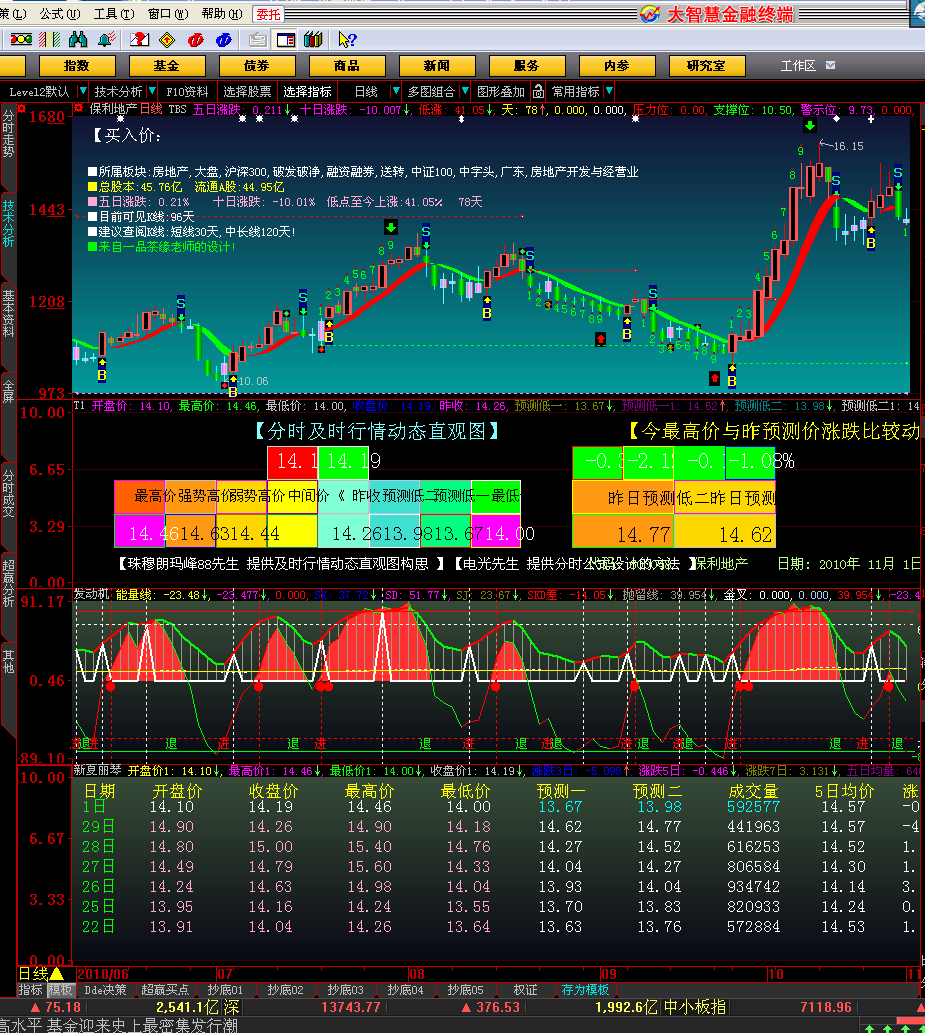Select the 抄底04 template tab
Image resolution: width=925 pixels, height=1033 pixels.
point(405,990)
